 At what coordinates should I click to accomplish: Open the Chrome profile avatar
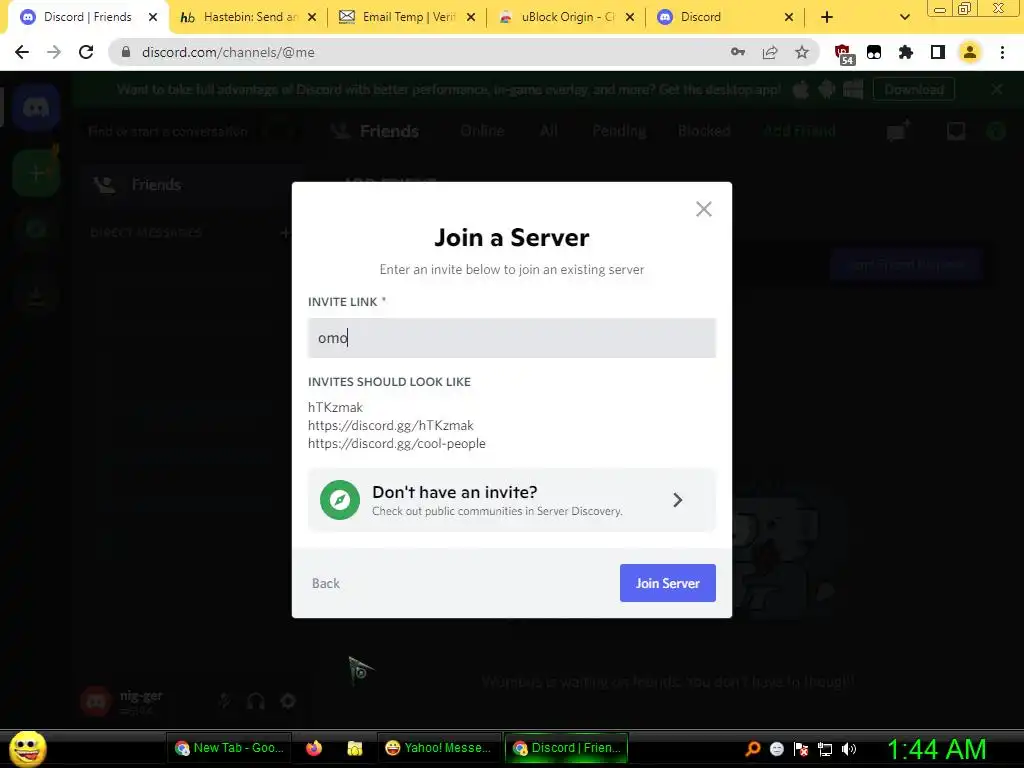(970, 52)
